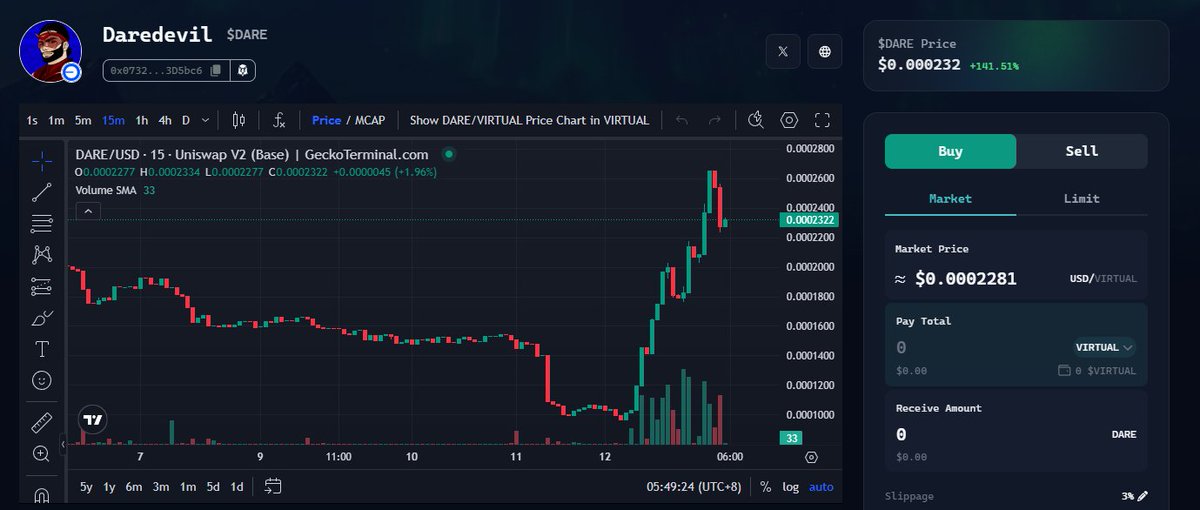Edit slippage with the pencil icon

(1142, 496)
